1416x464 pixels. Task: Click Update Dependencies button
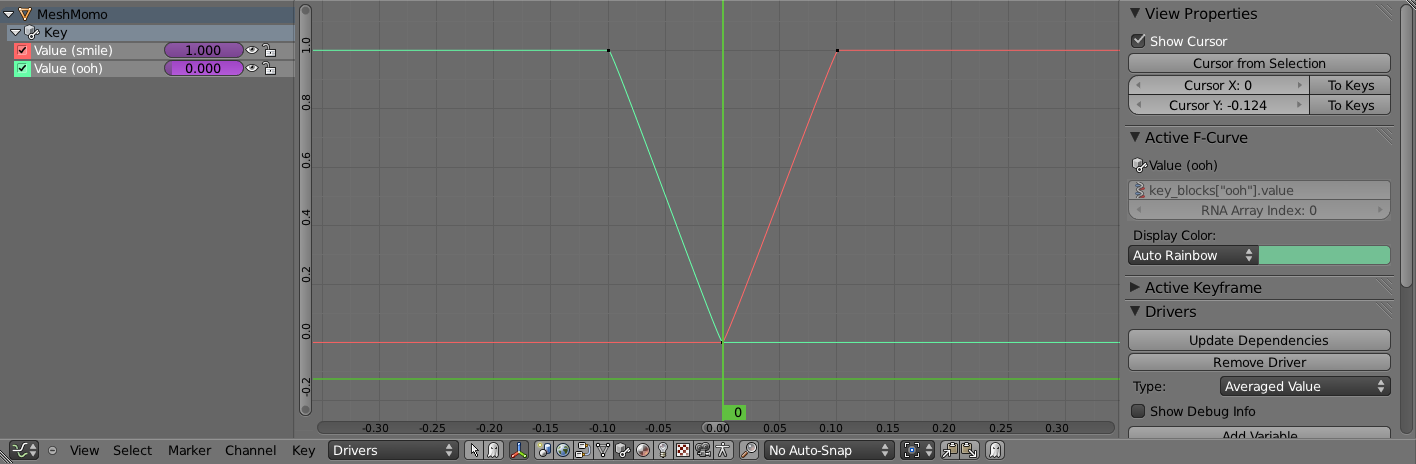(1259, 340)
